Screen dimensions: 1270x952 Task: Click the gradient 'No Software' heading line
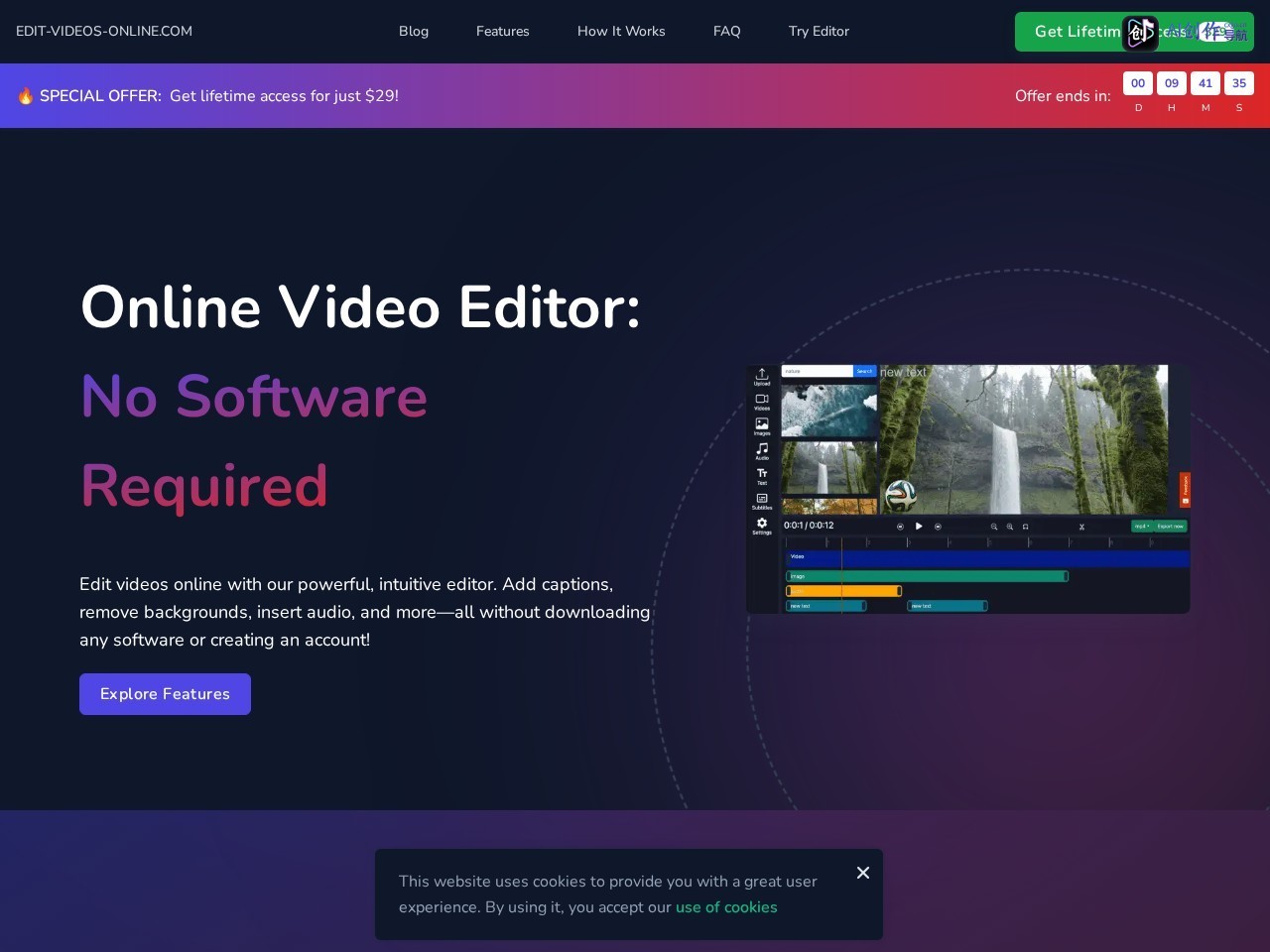pos(254,397)
